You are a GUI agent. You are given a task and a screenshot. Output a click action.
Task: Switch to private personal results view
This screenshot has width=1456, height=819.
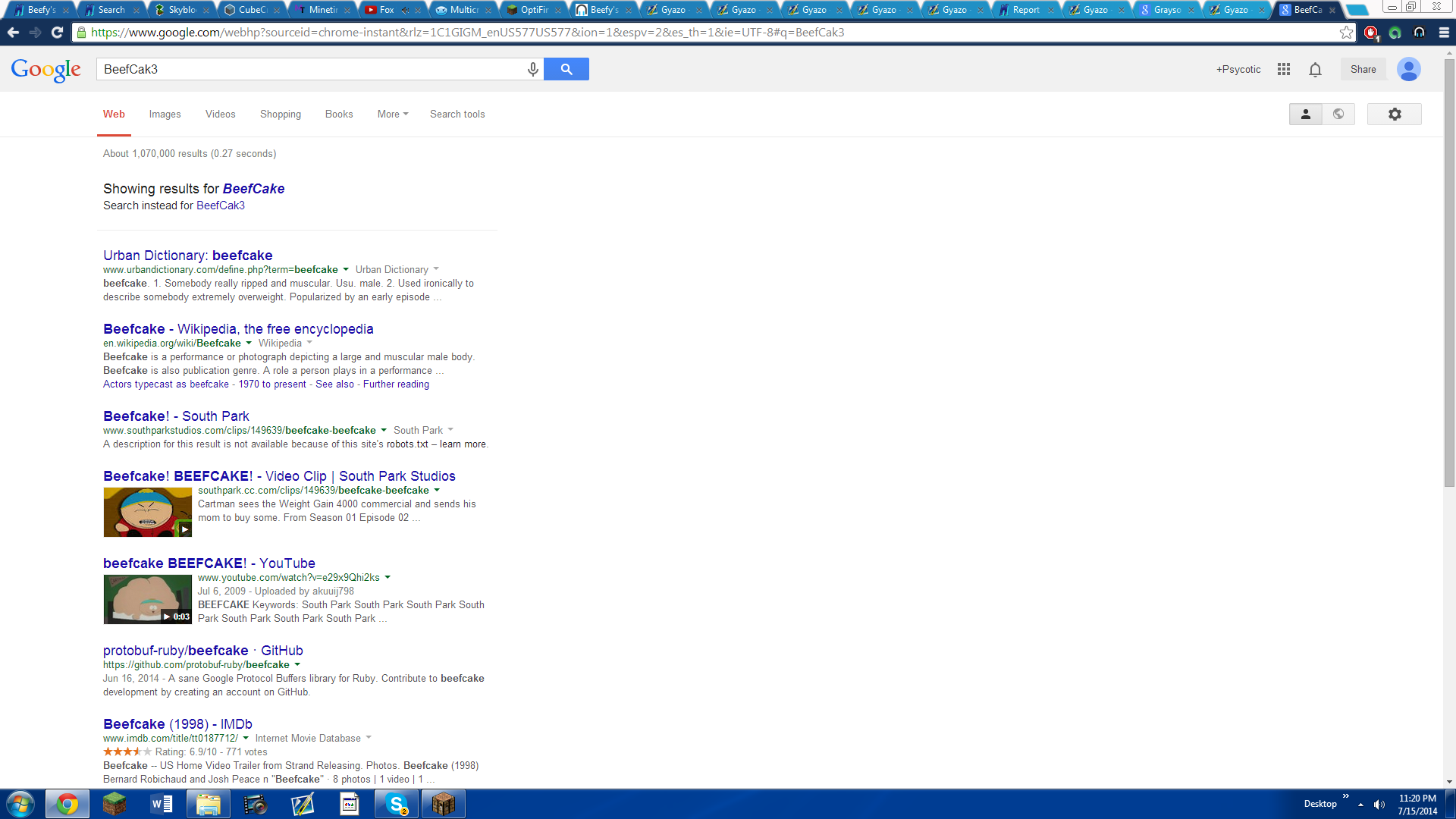pyautogui.click(x=1305, y=114)
